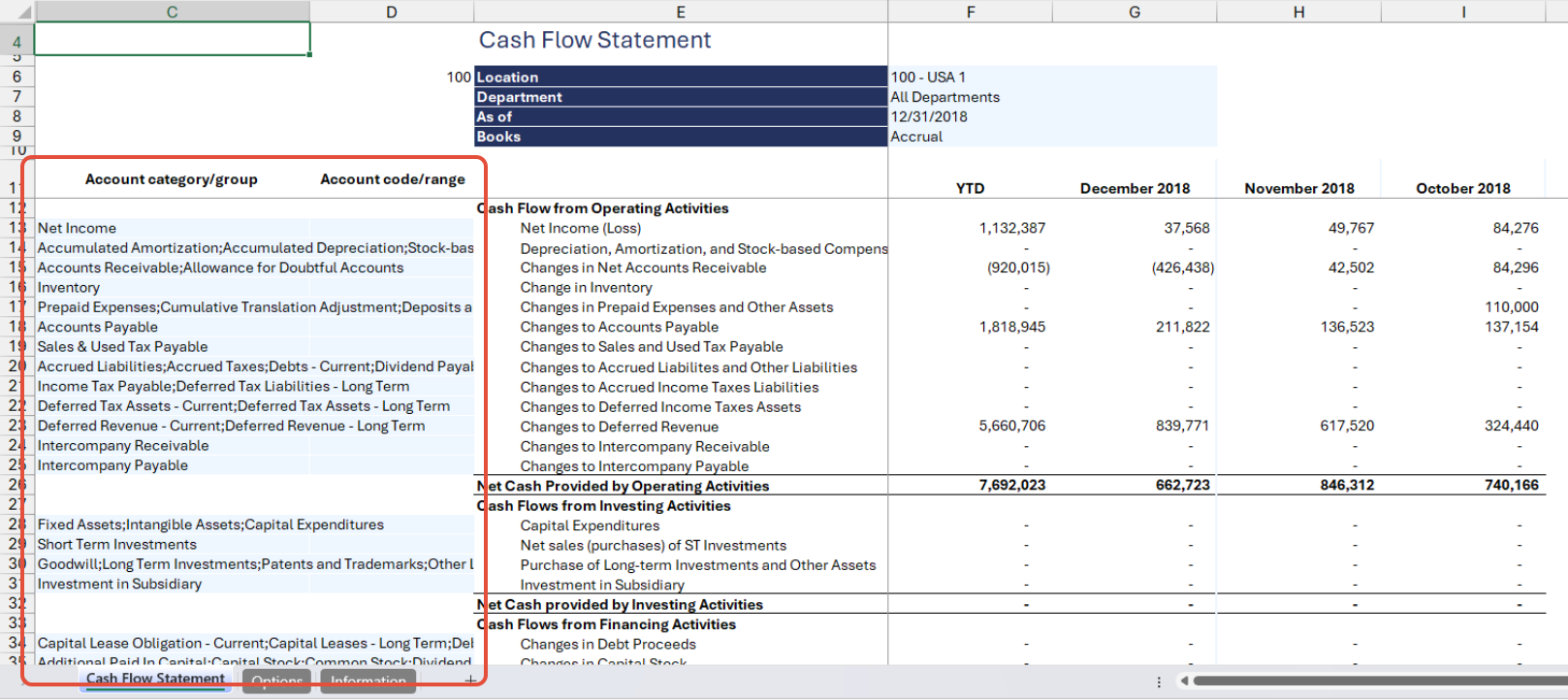The height and width of the screenshot is (700, 1568).
Task: Select the Department label cell
Action: pos(681,97)
